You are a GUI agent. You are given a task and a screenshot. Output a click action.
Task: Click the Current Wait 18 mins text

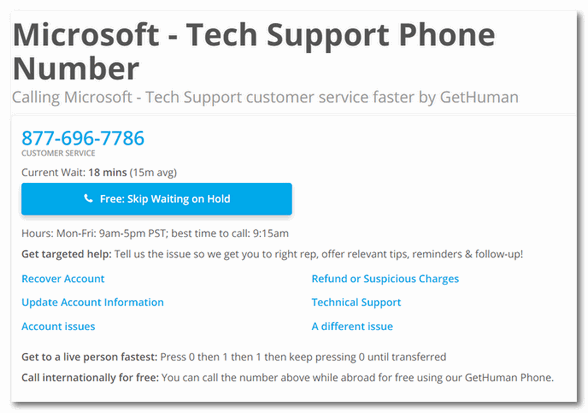pyautogui.click(x=74, y=173)
